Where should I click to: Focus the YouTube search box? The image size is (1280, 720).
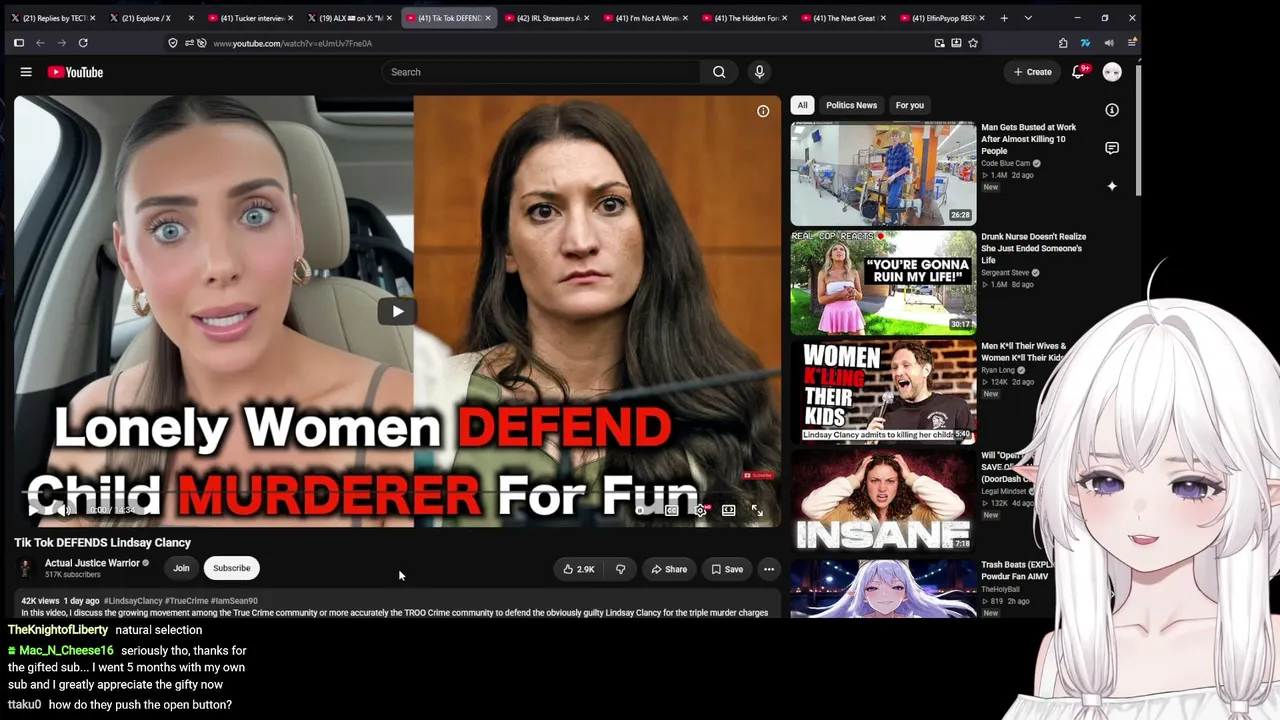point(541,72)
